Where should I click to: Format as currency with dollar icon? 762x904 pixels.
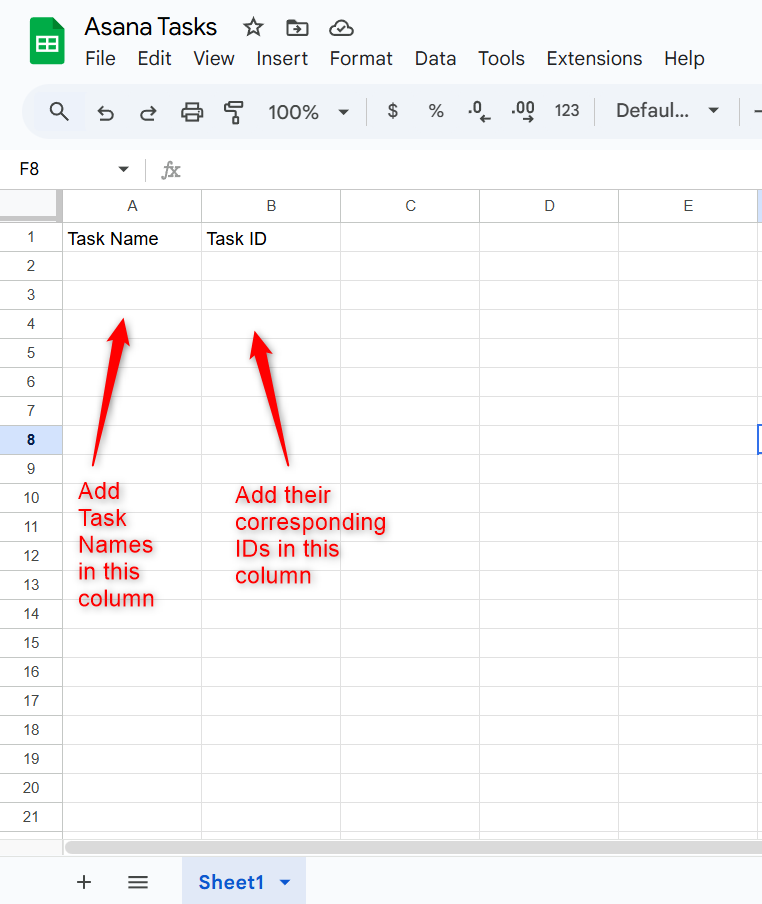click(393, 111)
